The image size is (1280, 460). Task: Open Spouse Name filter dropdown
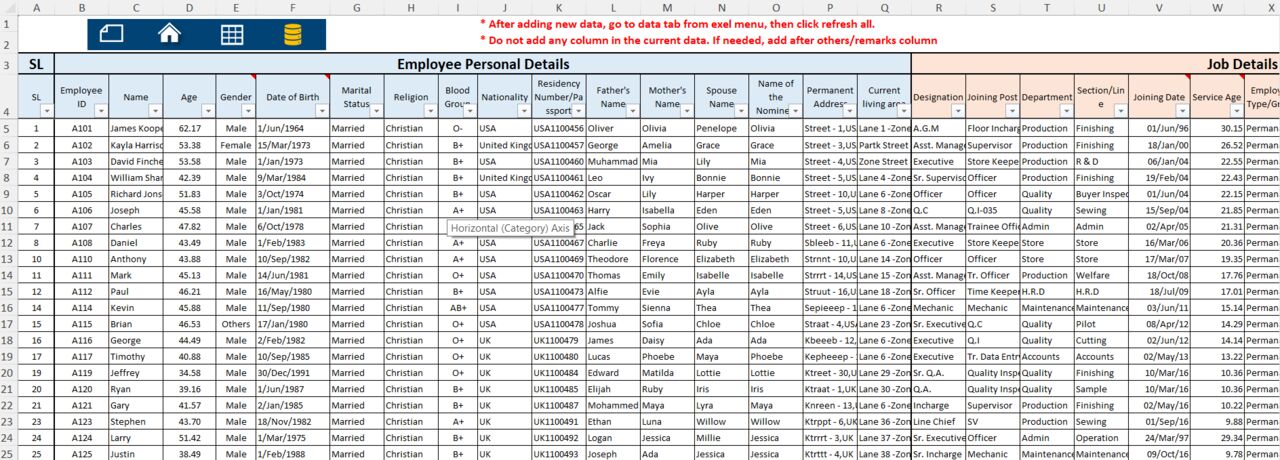(x=739, y=111)
